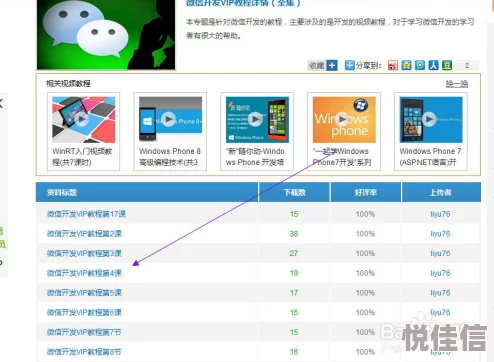Viewport: 494px width, 362px height.
Task: Click download count 27 for 第3课
Action: click(x=294, y=253)
